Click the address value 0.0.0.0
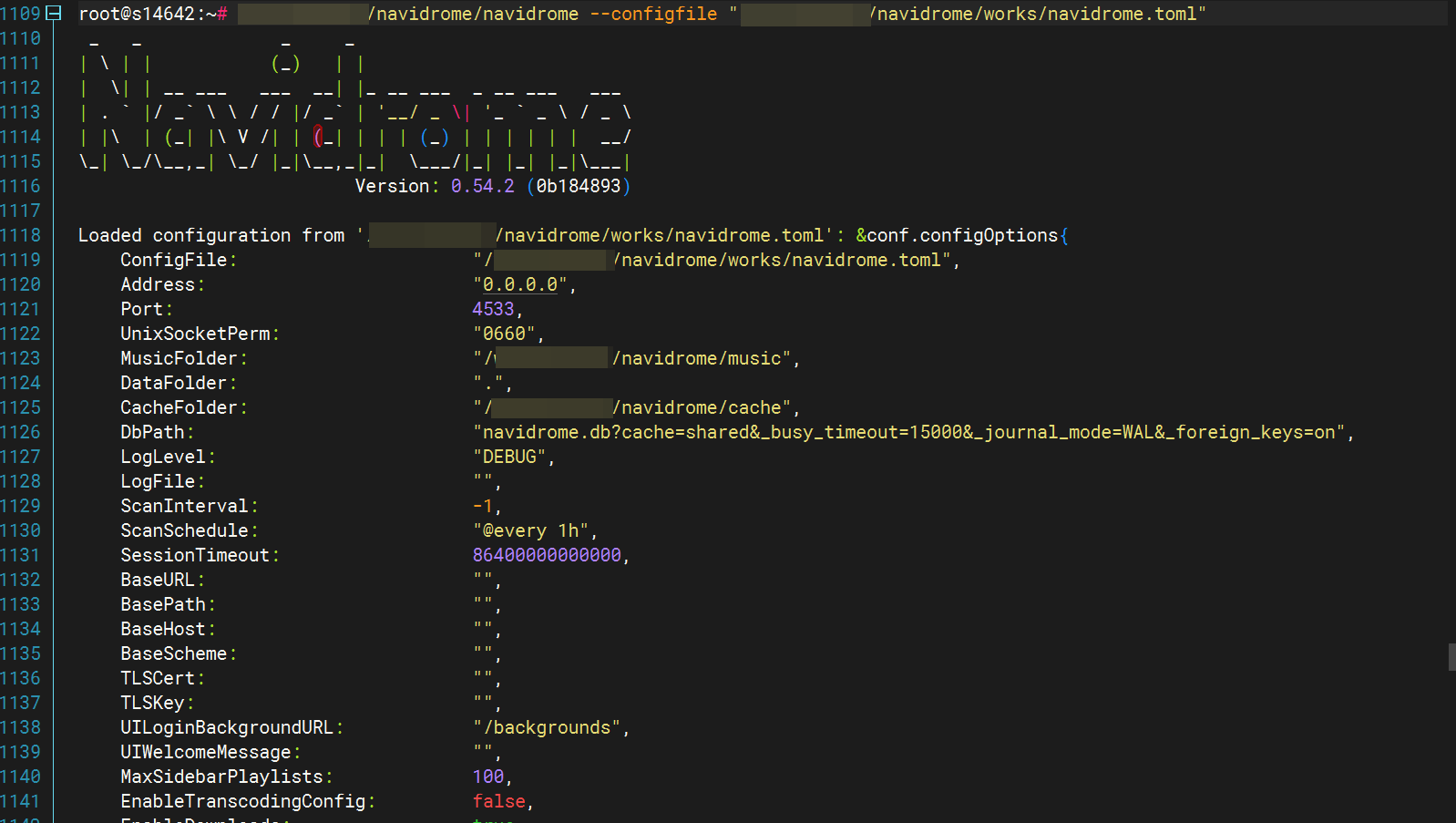 coord(519,284)
